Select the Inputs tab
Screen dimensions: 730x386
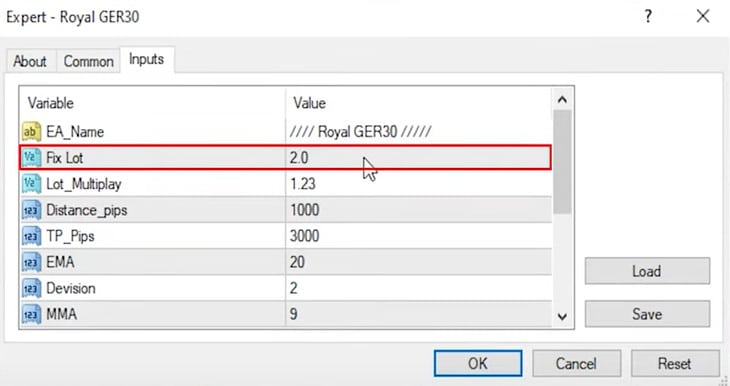pos(147,59)
